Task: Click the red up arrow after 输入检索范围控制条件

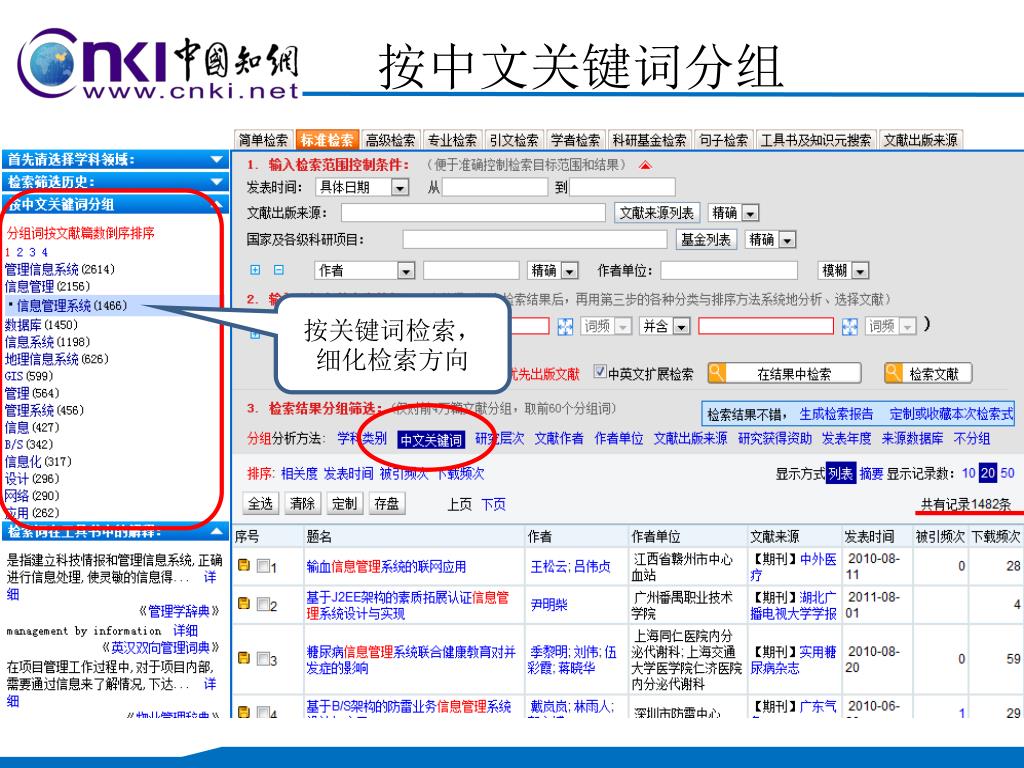Action: [x=645, y=165]
